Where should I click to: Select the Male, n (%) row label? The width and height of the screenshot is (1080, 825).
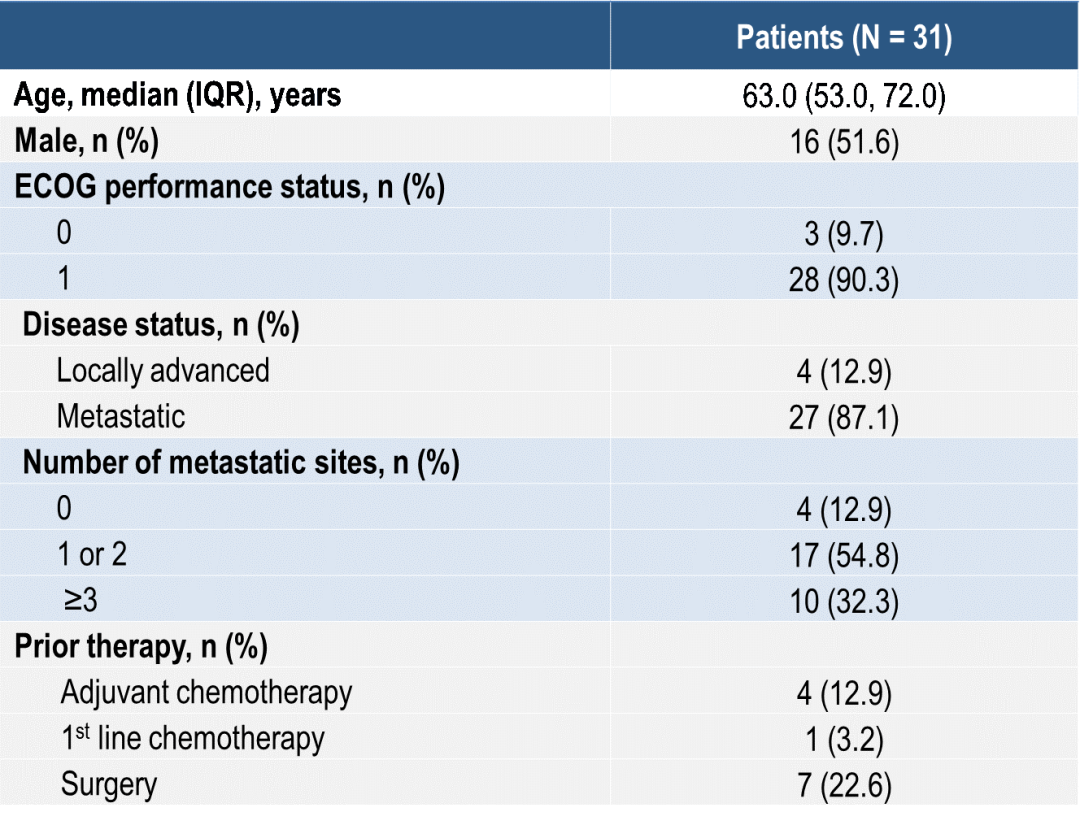click(87, 141)
